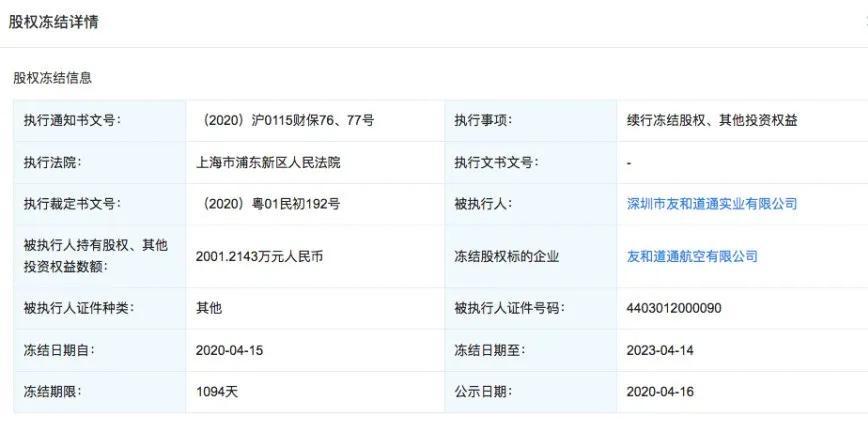
Task: Select freeze start date 2020-04-15
Action: 229,350
